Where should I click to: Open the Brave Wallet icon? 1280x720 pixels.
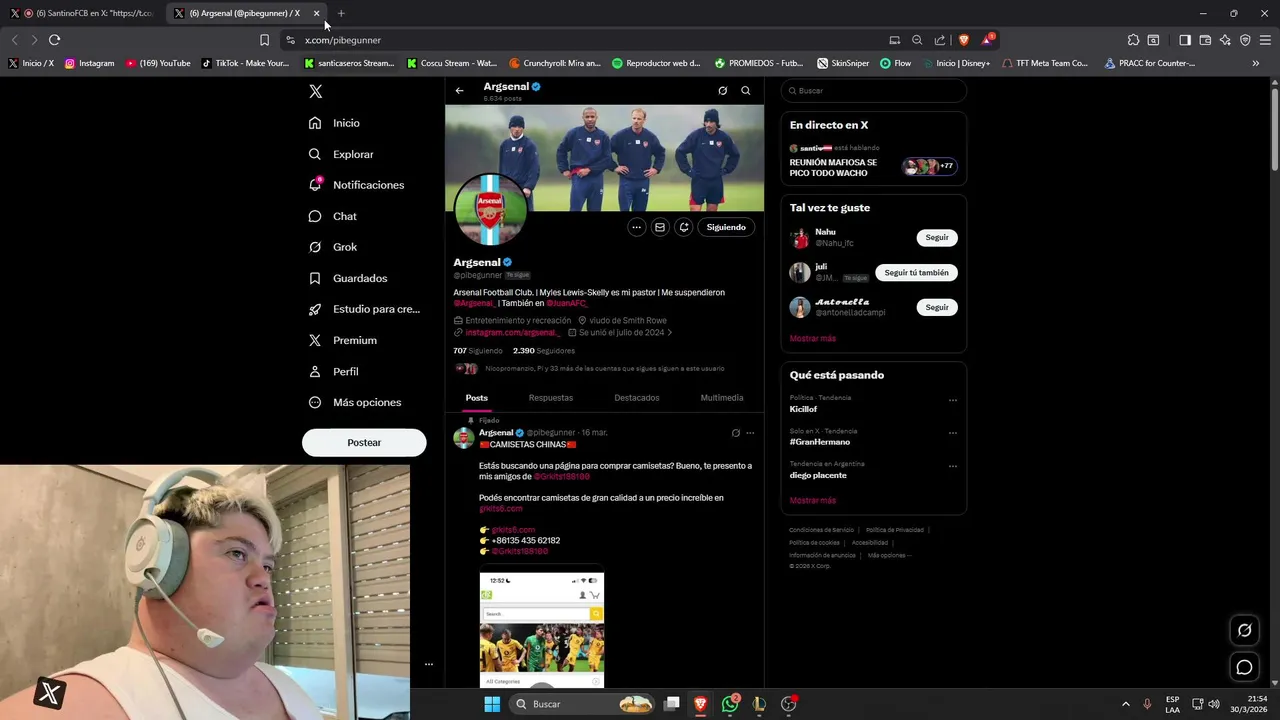tap(1205, 40)
